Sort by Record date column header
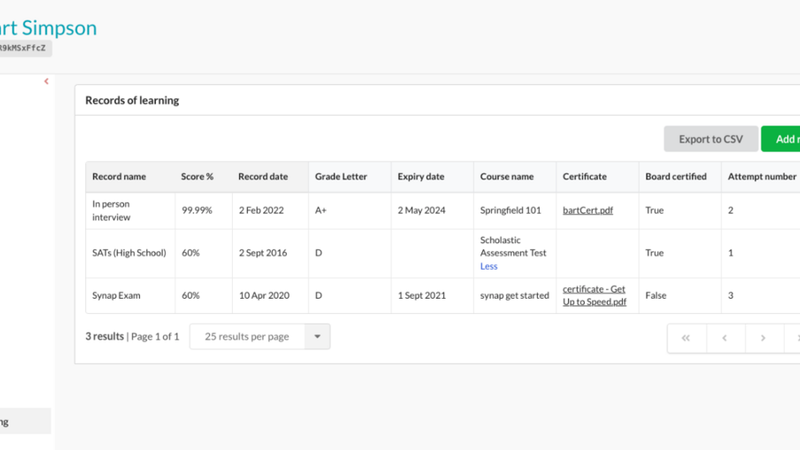 pyautogui.click(x=263, y=177)
